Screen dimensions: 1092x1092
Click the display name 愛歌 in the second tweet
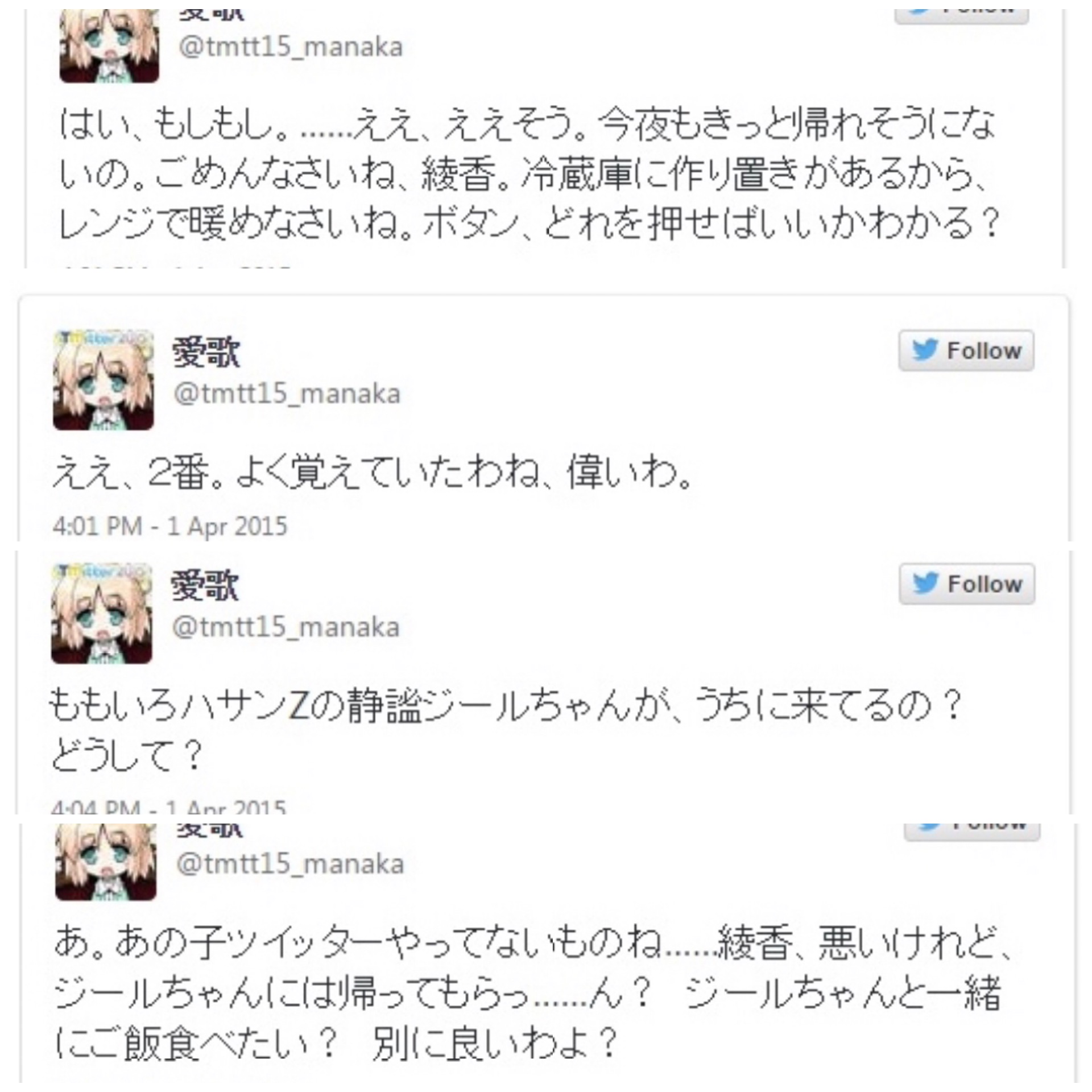pos(206,351)
